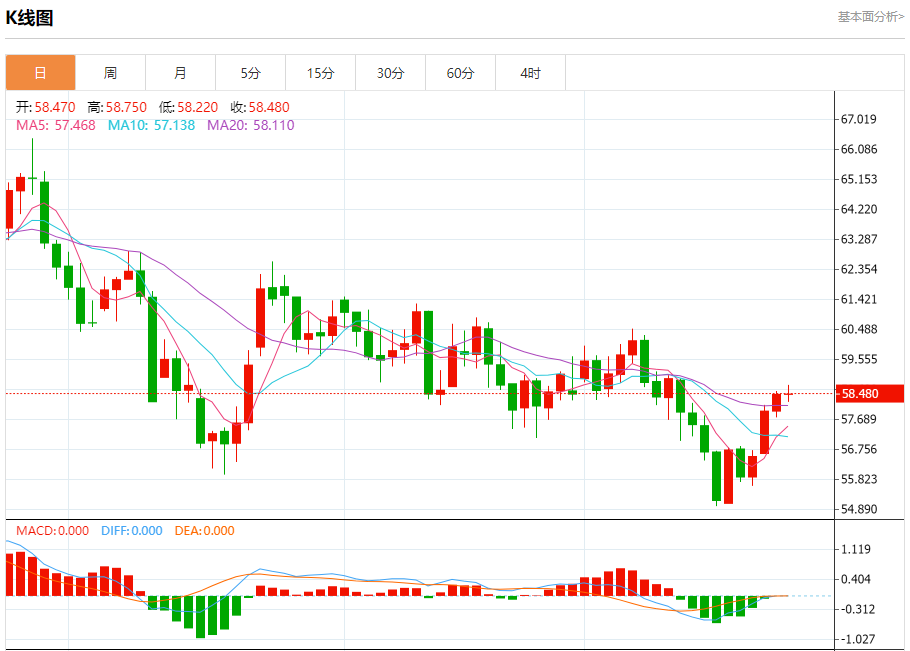
Task: Click the DIFF:0.000 indicator label
Action: [132, 531]
